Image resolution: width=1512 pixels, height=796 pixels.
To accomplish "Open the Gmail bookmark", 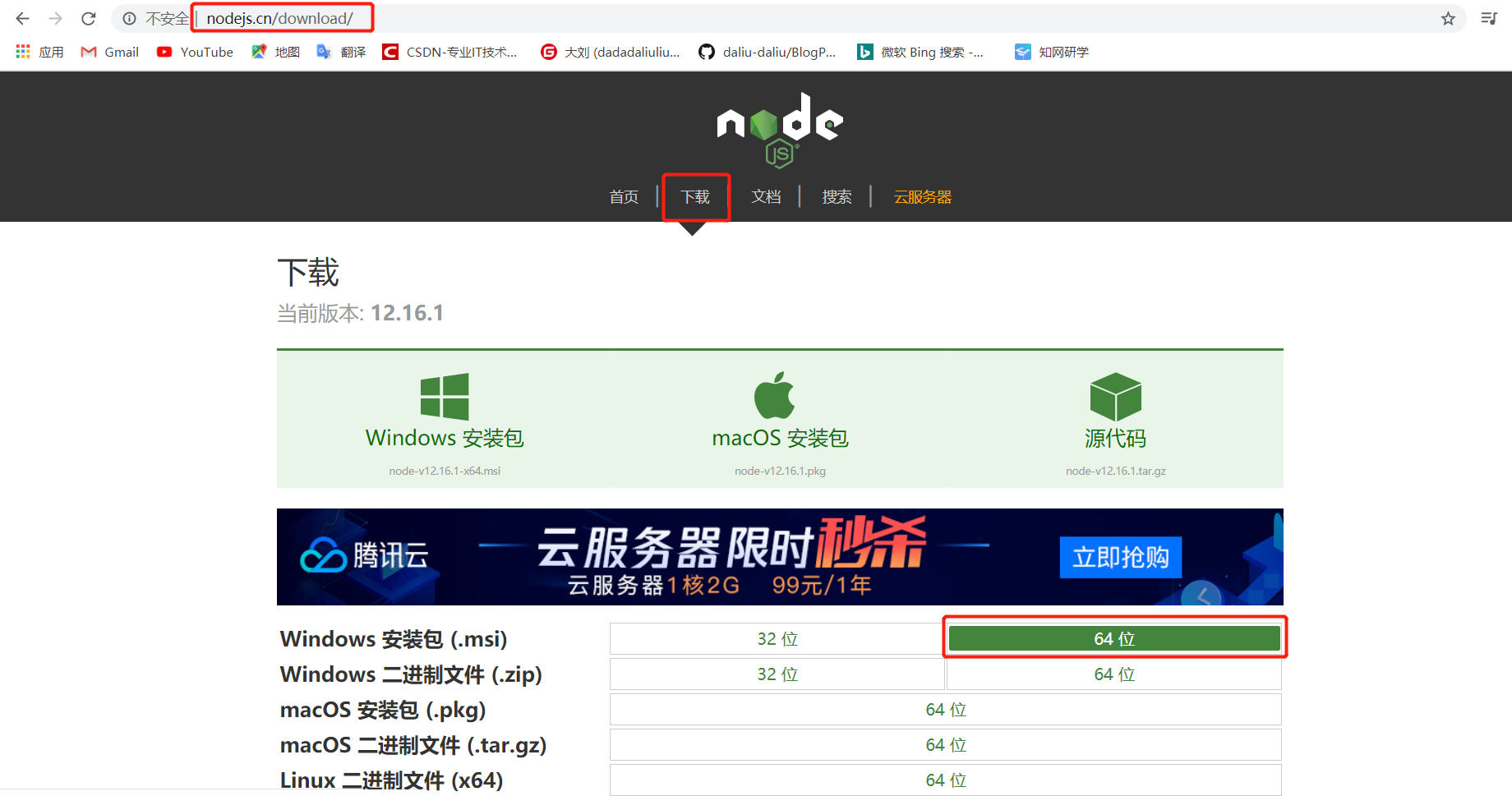I will tap(109, 52).
